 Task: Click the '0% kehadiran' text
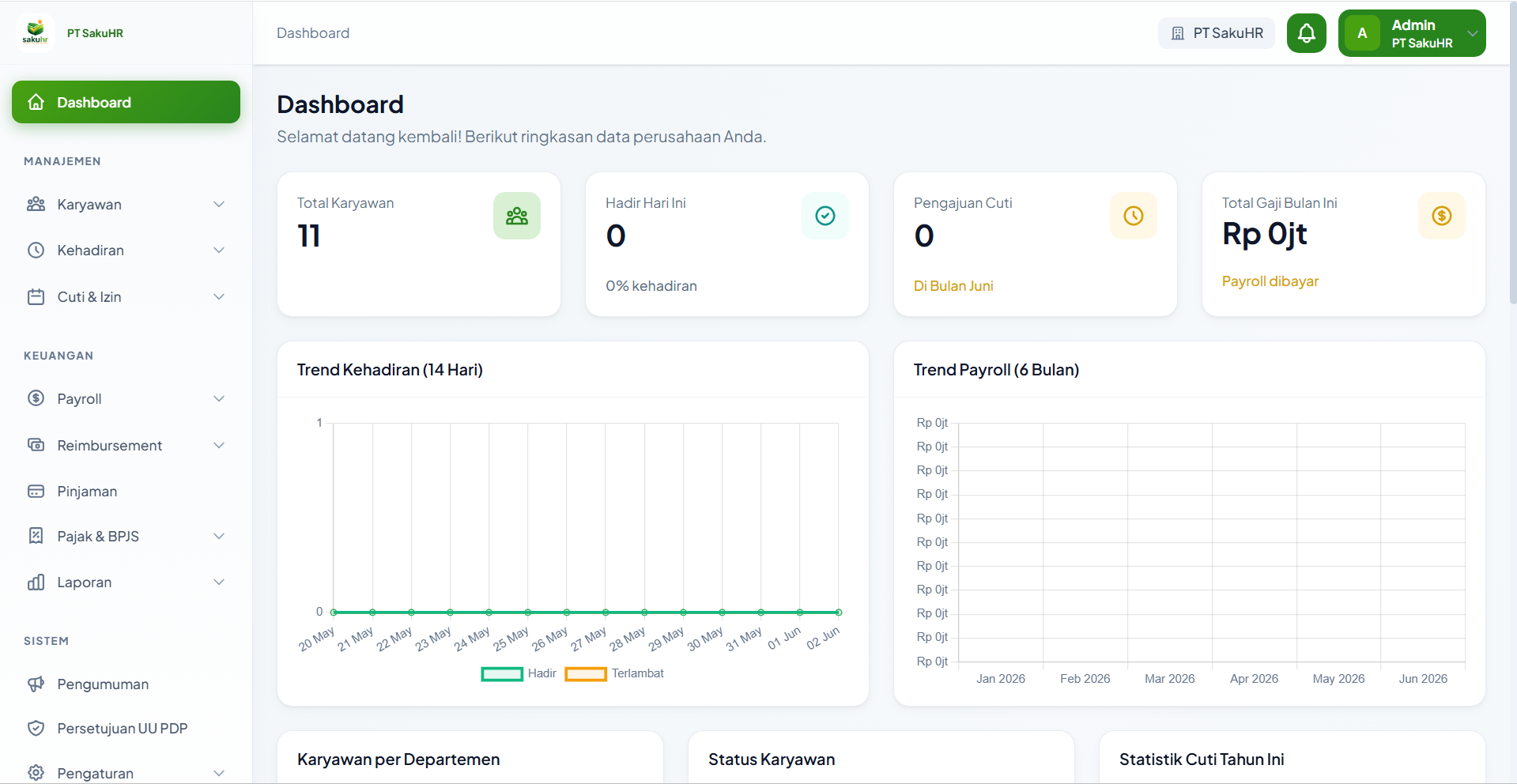(x=651, y=286)
